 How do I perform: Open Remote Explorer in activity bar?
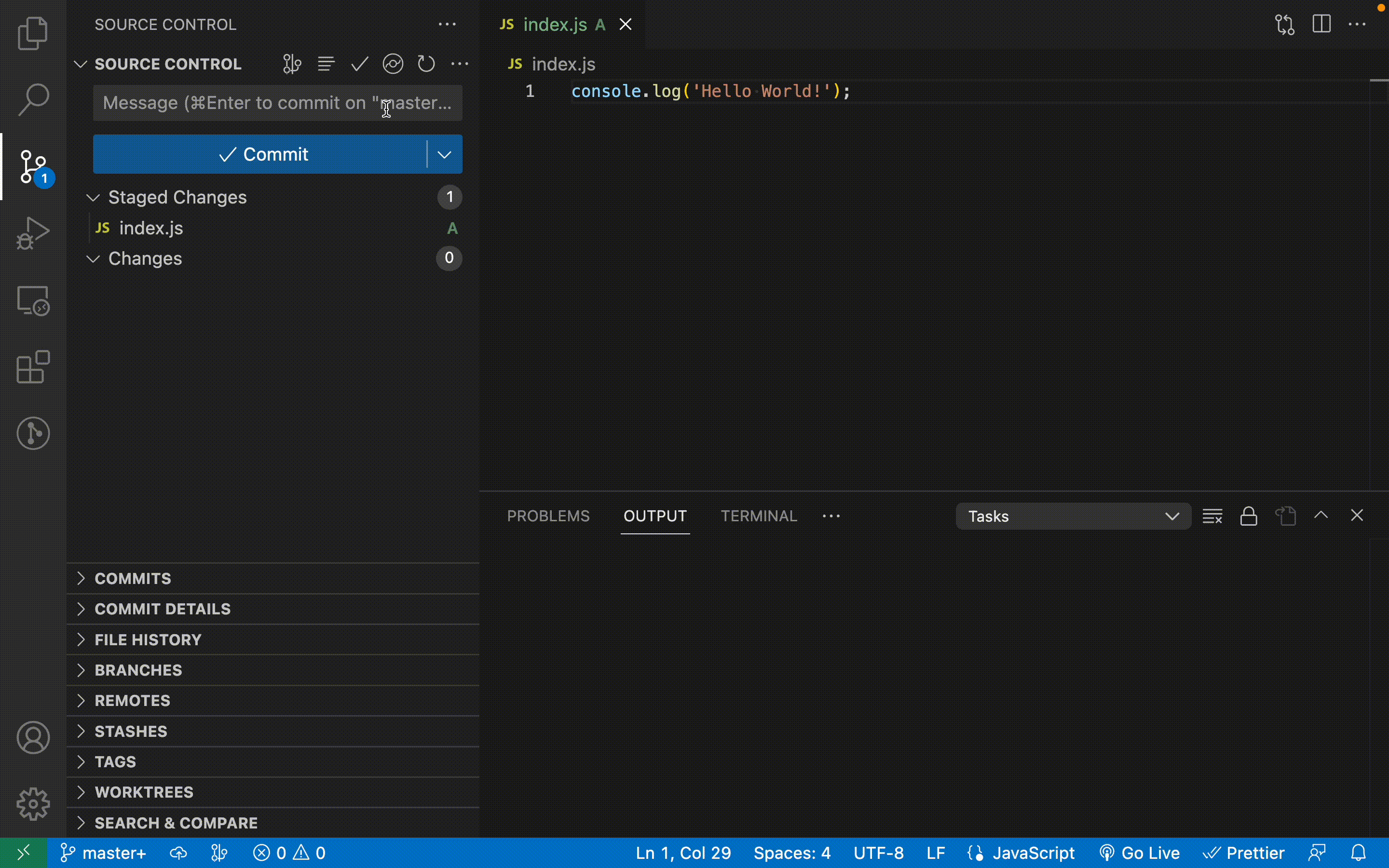(x=33, y=300)
